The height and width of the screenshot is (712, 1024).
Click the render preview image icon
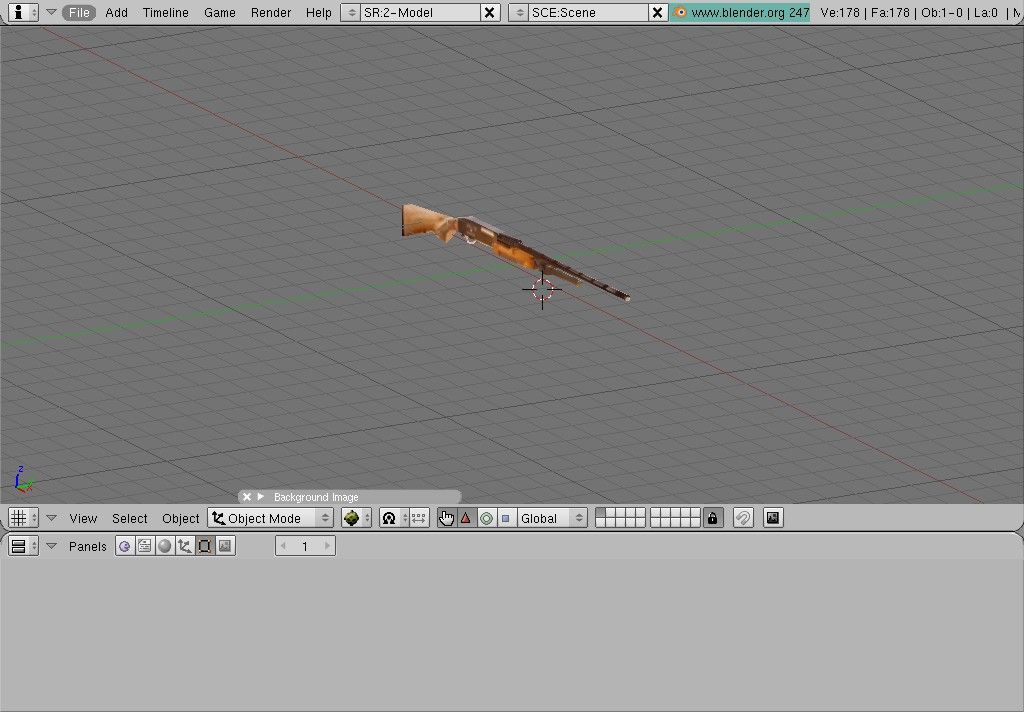(772, 518)
